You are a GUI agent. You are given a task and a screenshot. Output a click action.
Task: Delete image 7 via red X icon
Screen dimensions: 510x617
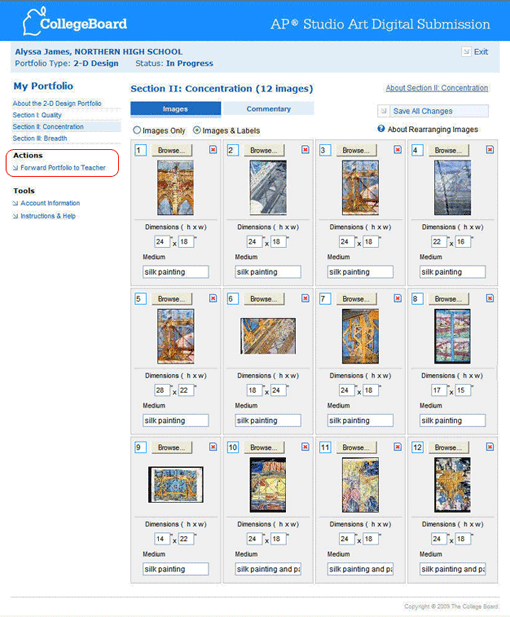pyautogui.click(x=398, y=298)
